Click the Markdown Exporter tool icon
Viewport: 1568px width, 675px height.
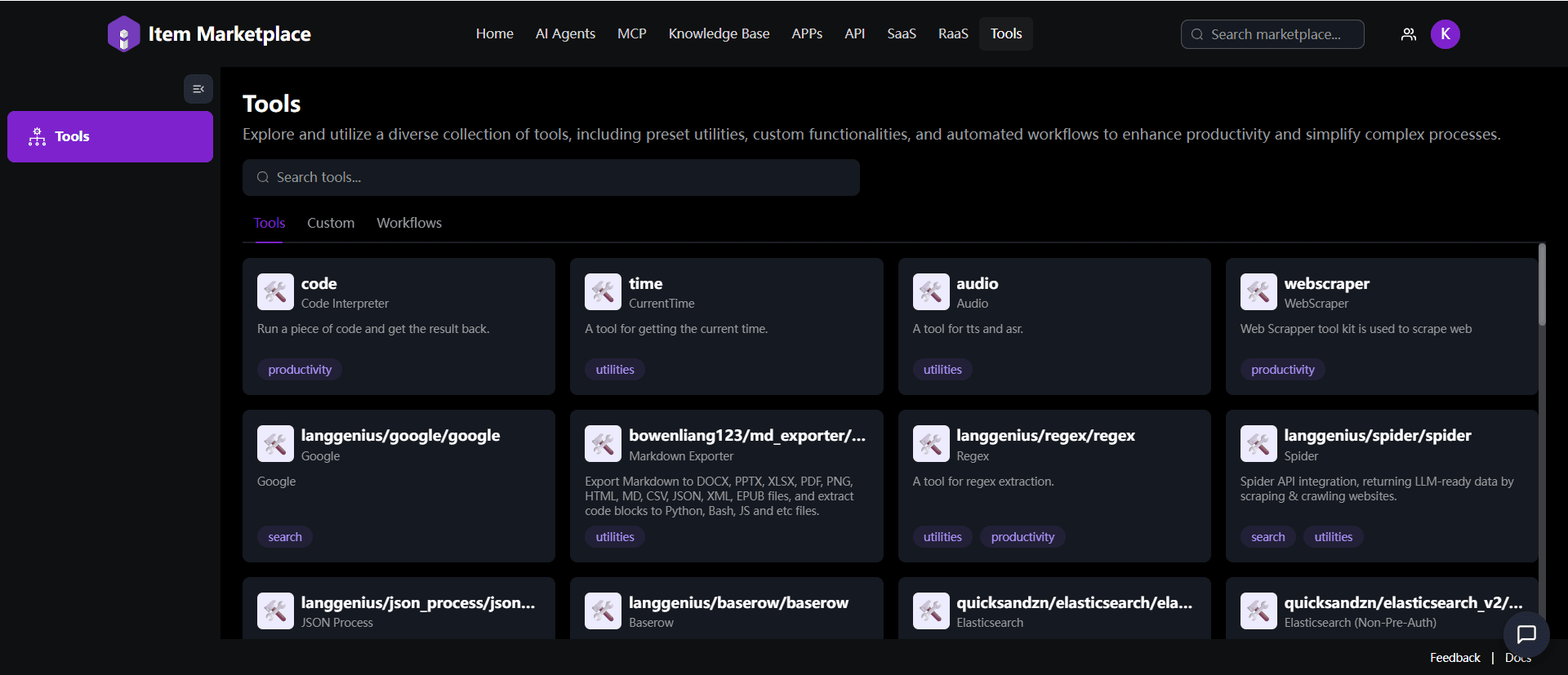(603, 444)
